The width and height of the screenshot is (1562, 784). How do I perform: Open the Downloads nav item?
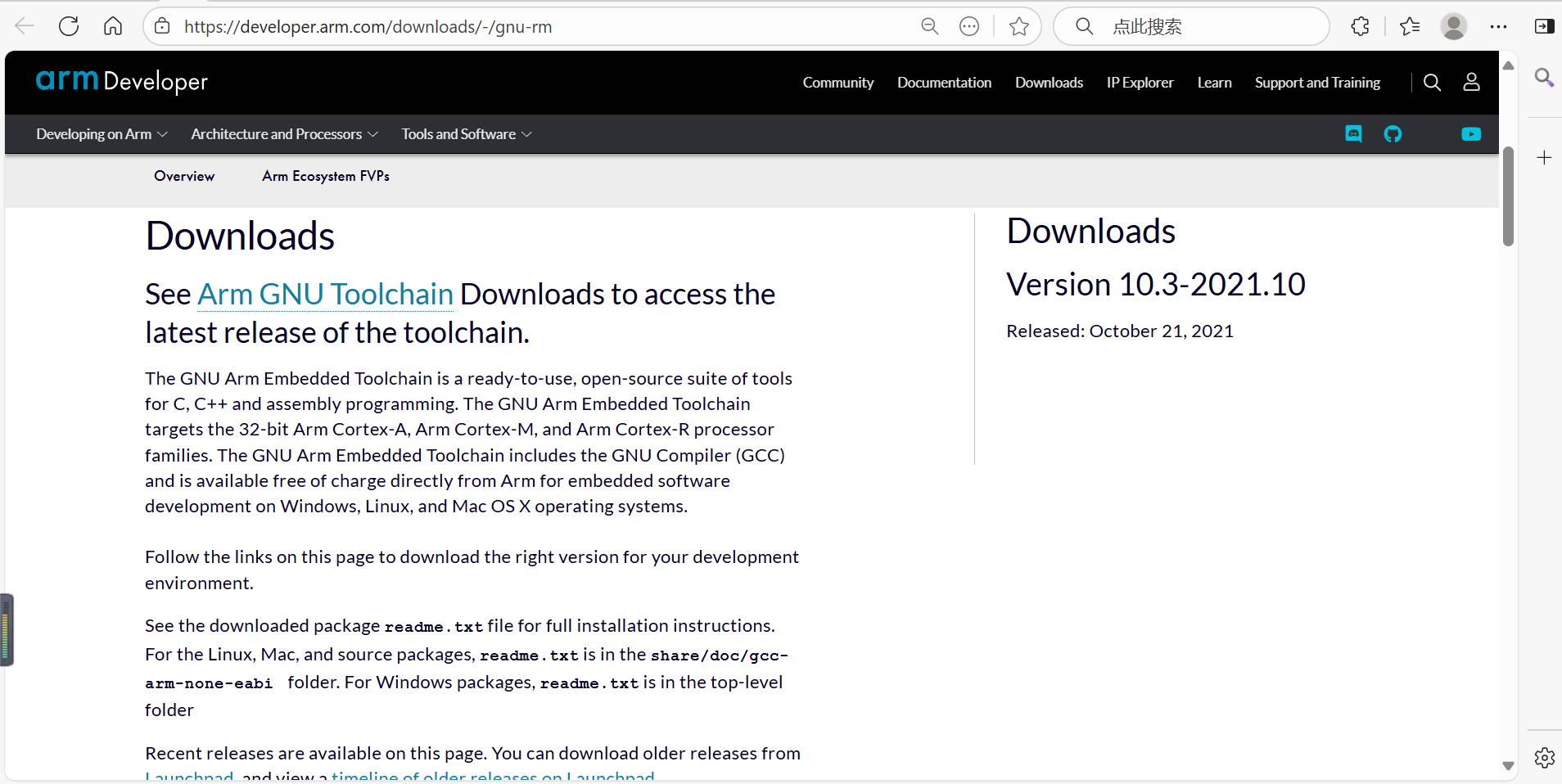point(1049,83)
